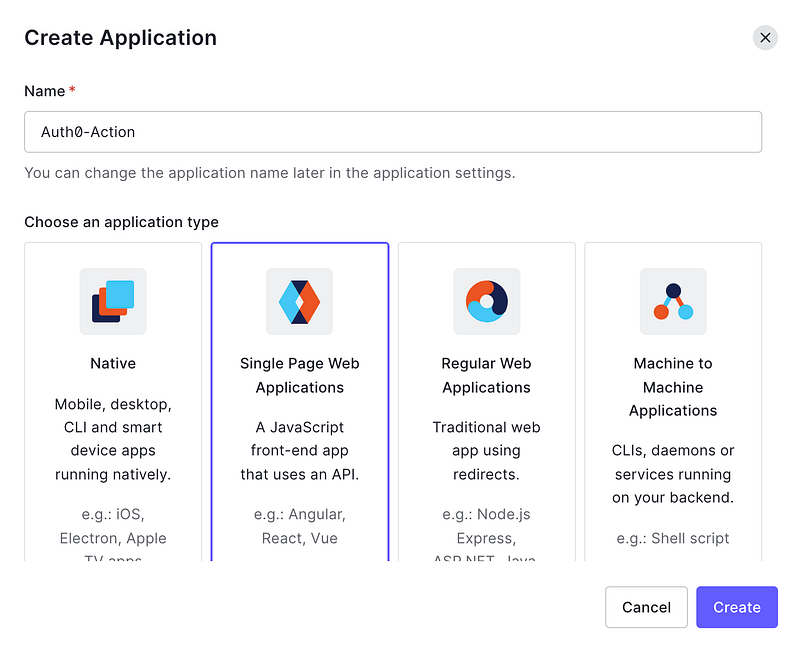This screenshot has height=649, width=800.
Task: Click the 'e.g.: iOS, Electron' example text
Action: (x=113, y=526)
